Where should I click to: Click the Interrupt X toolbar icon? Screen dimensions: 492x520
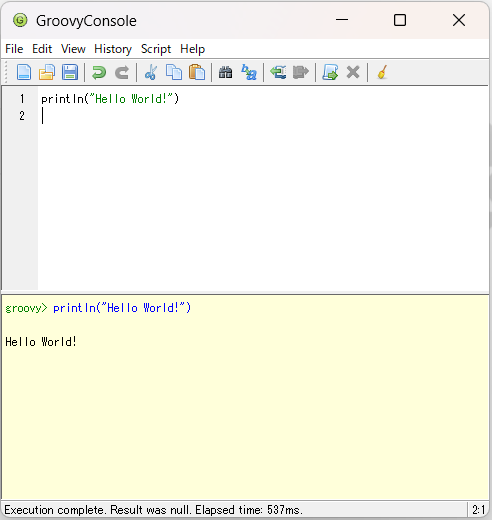353,72
